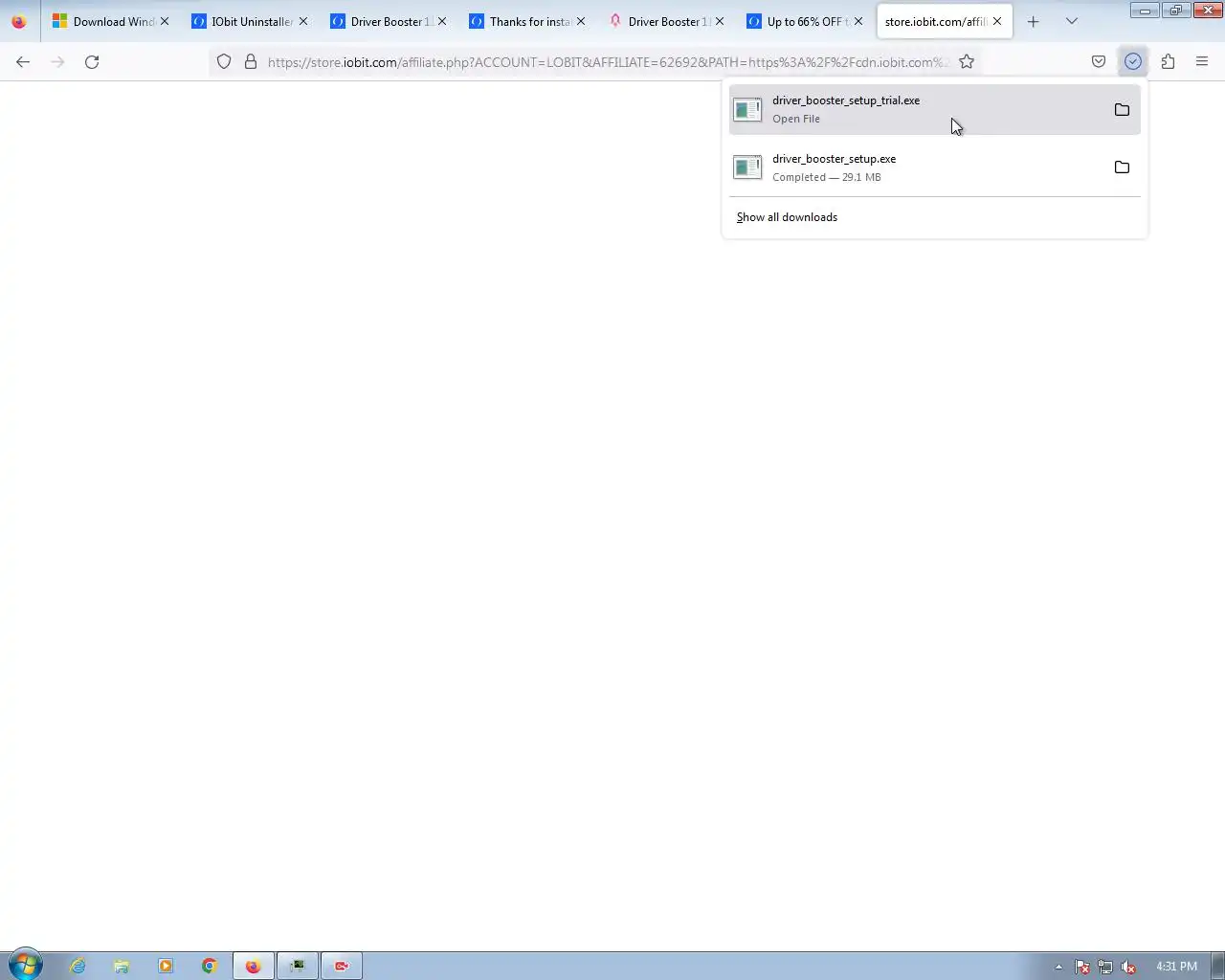
Task: Click the Show desktop button
Action: coord(1217,966)
